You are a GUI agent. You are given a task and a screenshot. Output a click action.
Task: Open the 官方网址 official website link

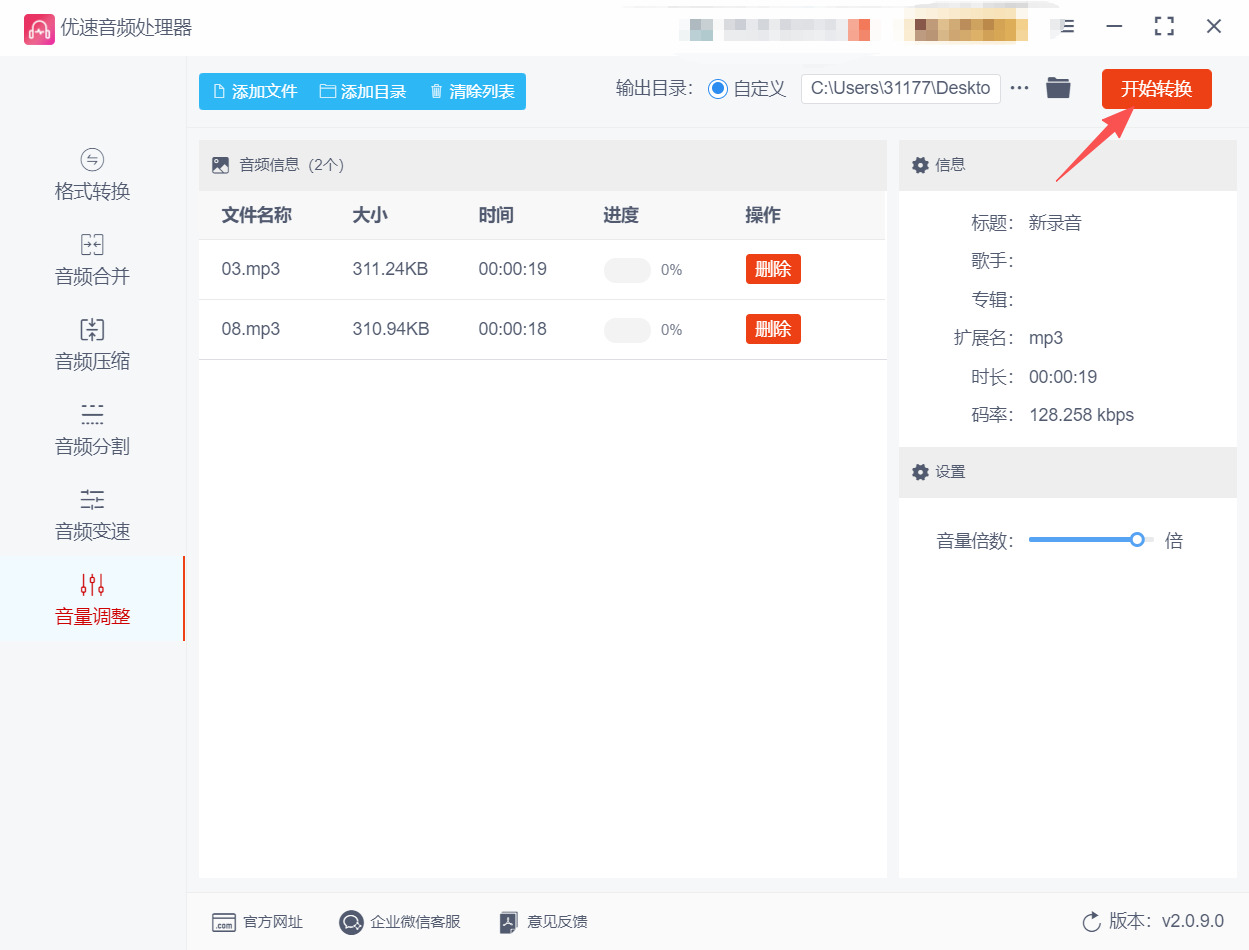(x=257, y=922)
